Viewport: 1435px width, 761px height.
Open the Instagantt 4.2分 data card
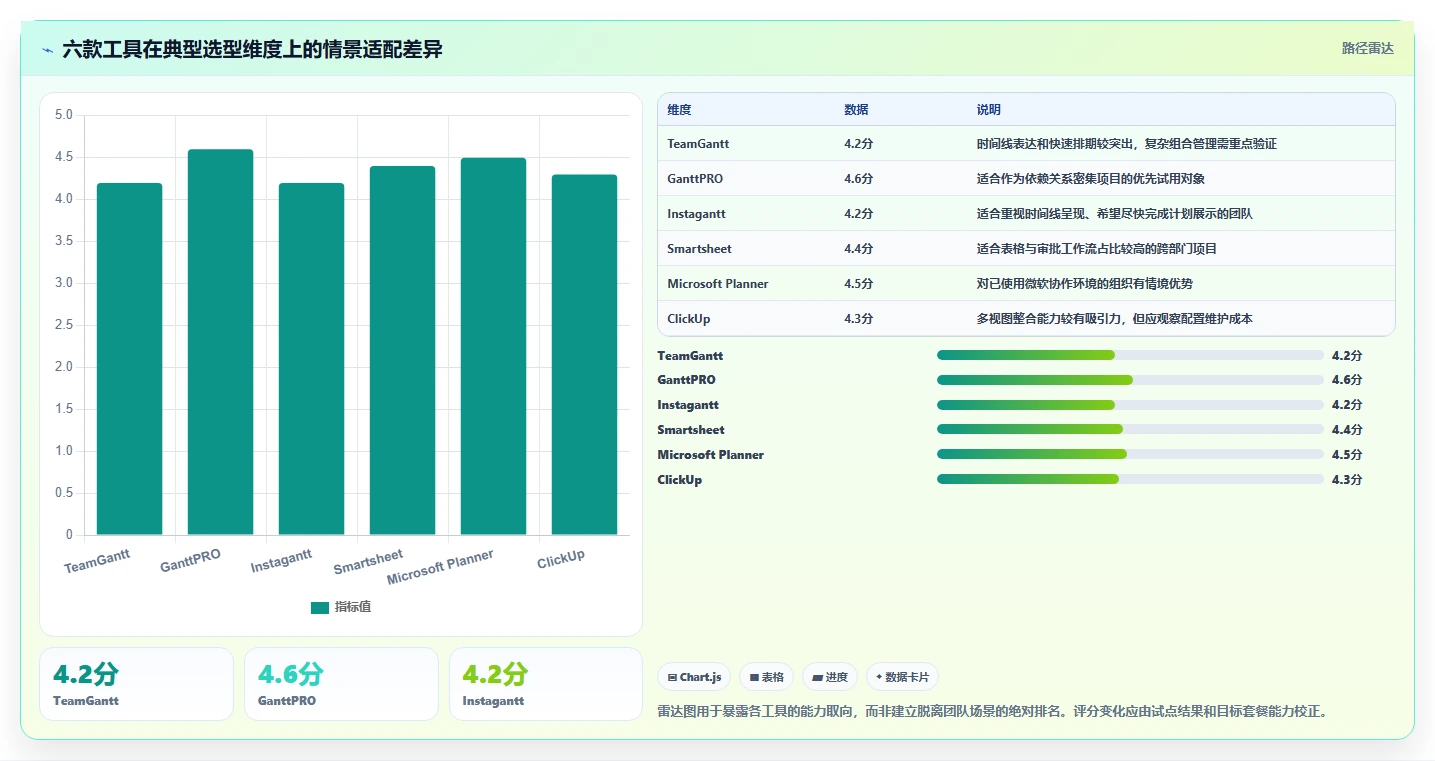(x=546, y=684)
